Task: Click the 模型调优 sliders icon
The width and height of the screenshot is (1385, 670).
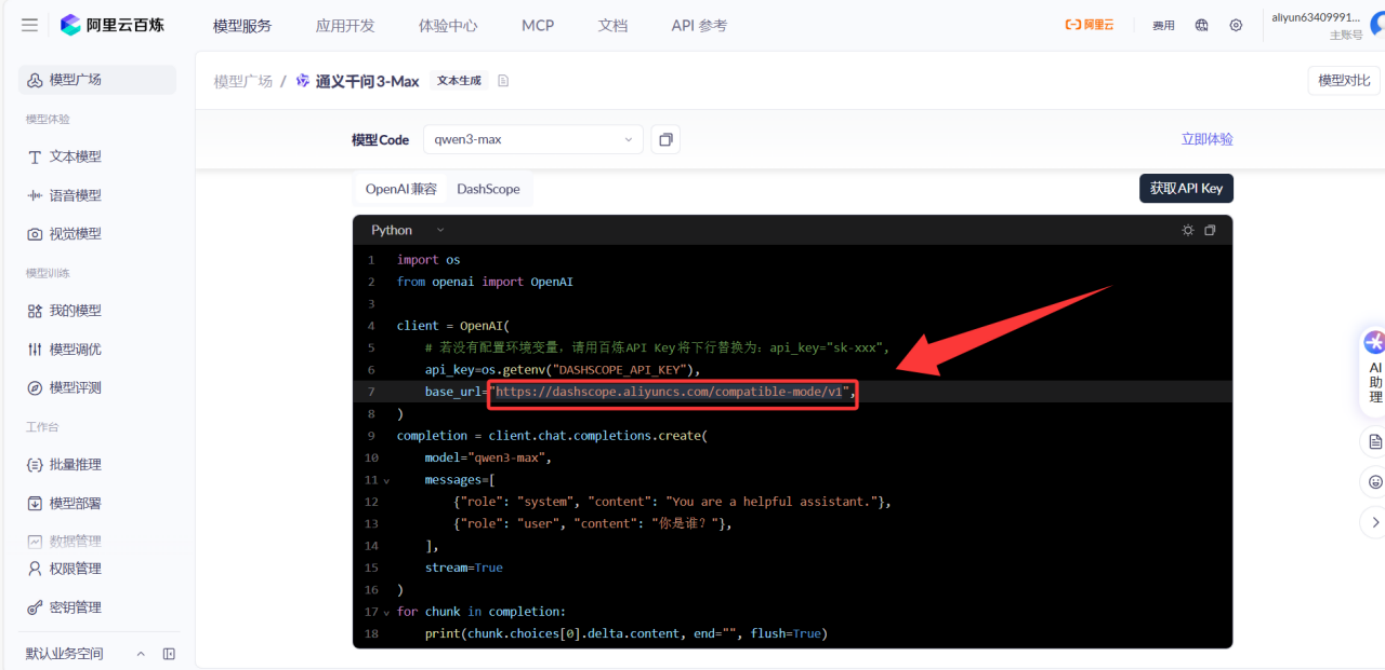Action: (x=35, y=350)
